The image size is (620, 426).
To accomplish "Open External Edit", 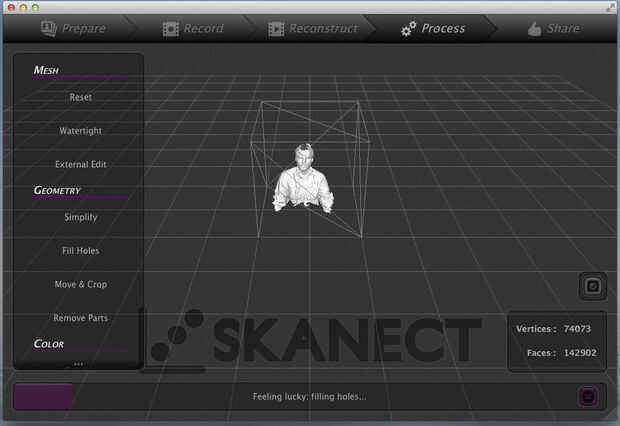I will (x=81, y=165).
